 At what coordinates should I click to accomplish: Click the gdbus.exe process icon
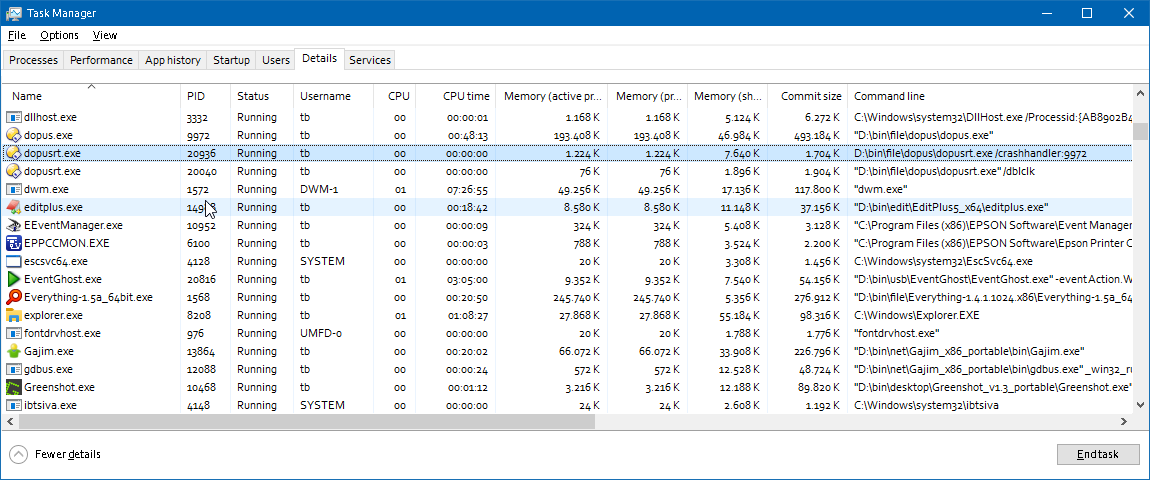click(14, 369)
